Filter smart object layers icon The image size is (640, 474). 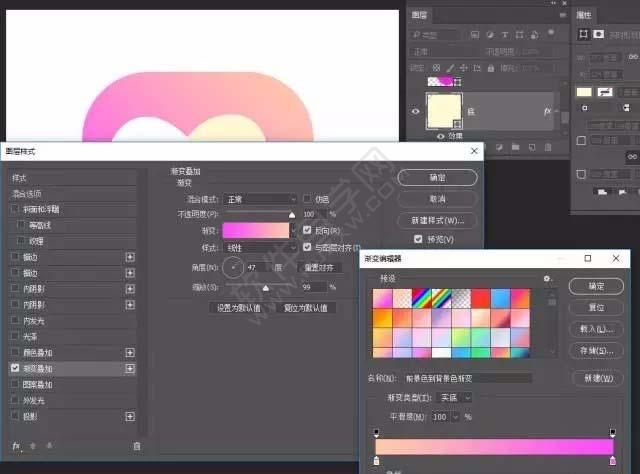[534, 35]
